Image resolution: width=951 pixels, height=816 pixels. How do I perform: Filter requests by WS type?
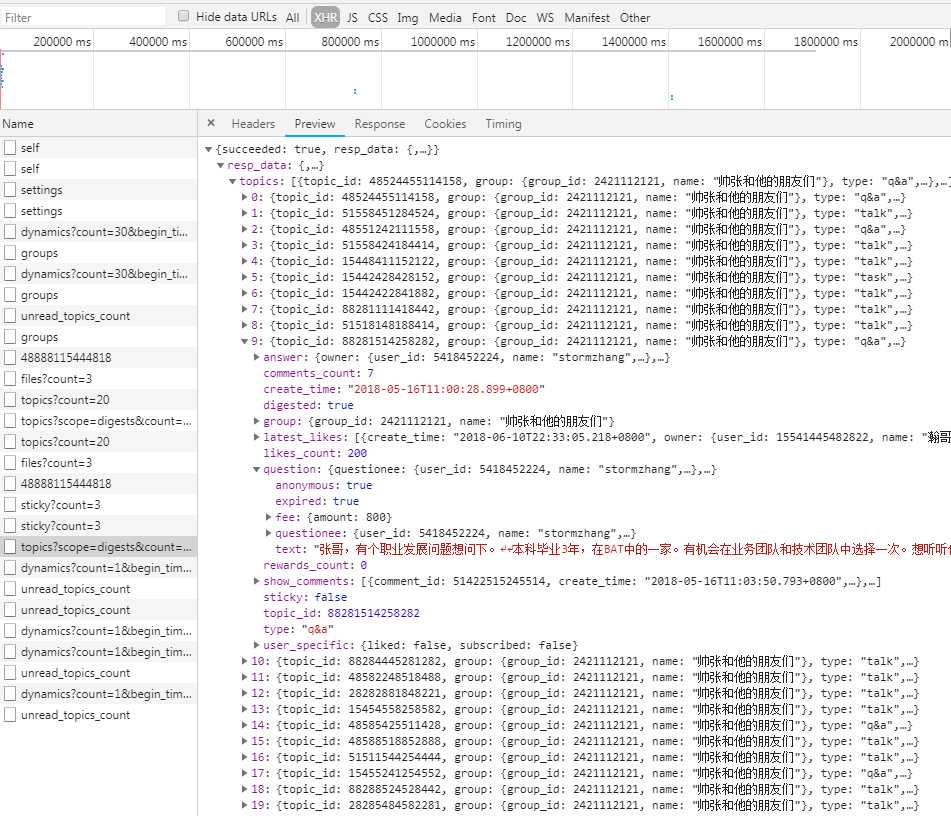(x=545, y=18)
